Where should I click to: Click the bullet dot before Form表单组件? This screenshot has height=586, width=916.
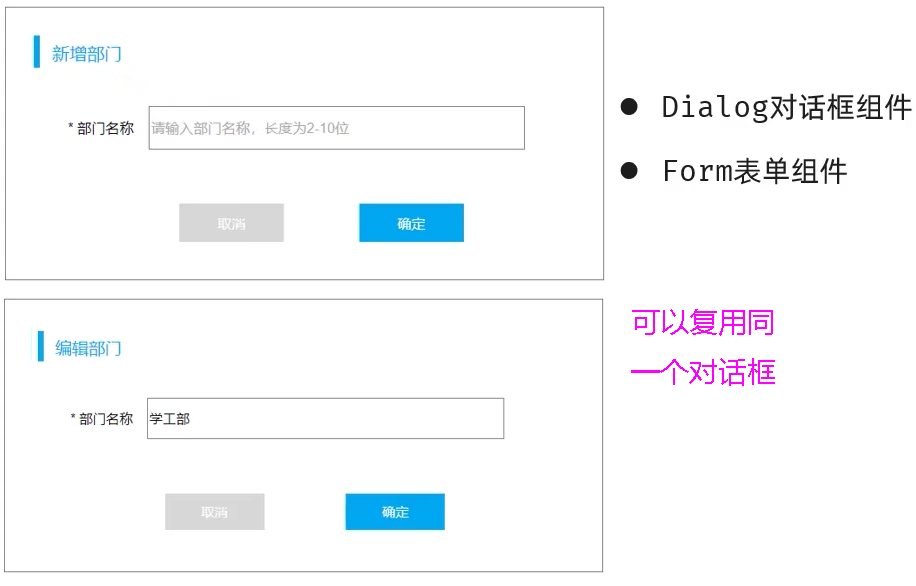pyautogui.click(x=629, y=171)
